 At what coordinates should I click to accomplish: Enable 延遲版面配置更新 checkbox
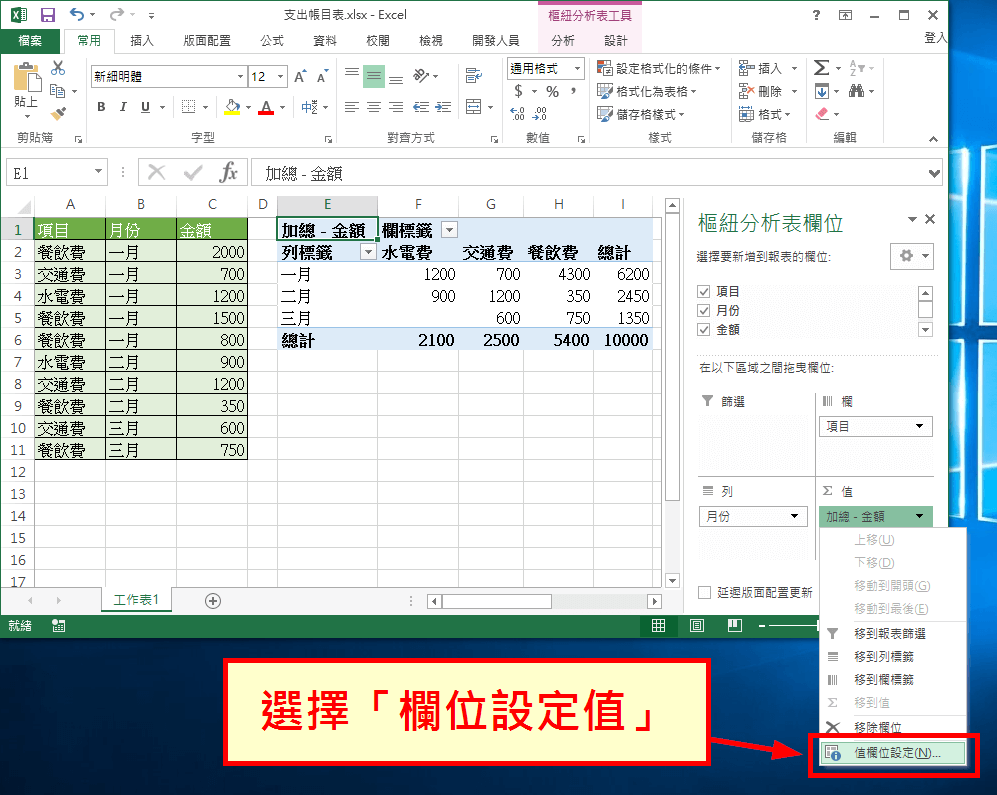coord(705,591)
